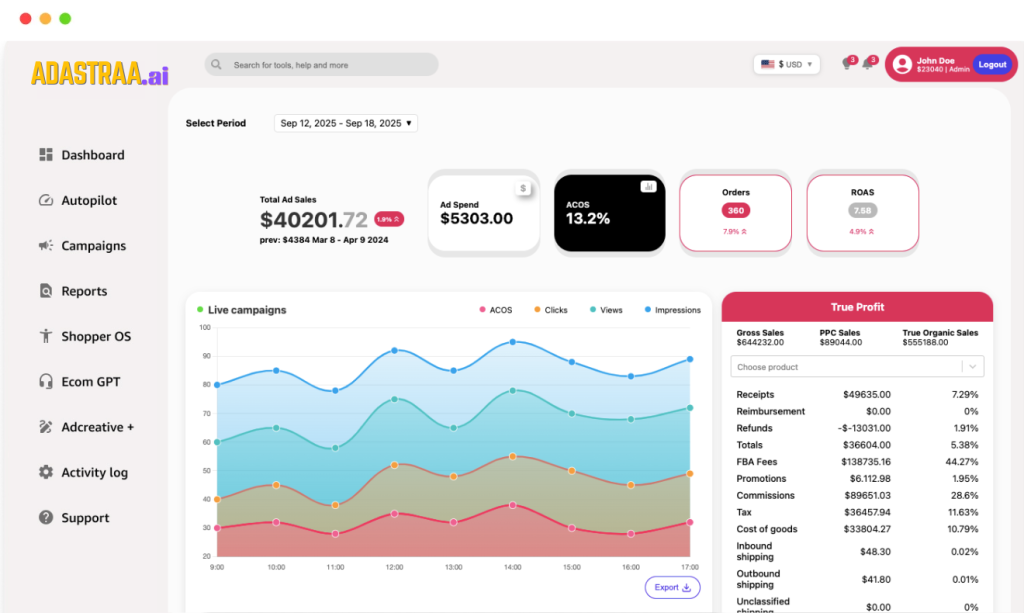Open the USD currency selector
The height and width of the screenshot is (613, 1024).
(x=787, y=63)
